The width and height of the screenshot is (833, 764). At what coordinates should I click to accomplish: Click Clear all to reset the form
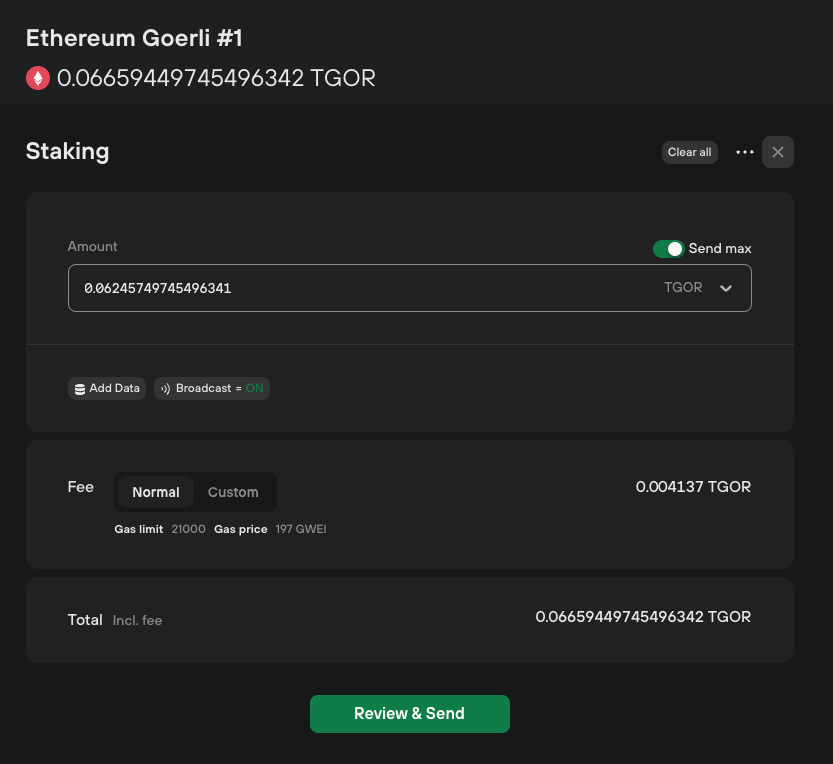tap(689, 152)
